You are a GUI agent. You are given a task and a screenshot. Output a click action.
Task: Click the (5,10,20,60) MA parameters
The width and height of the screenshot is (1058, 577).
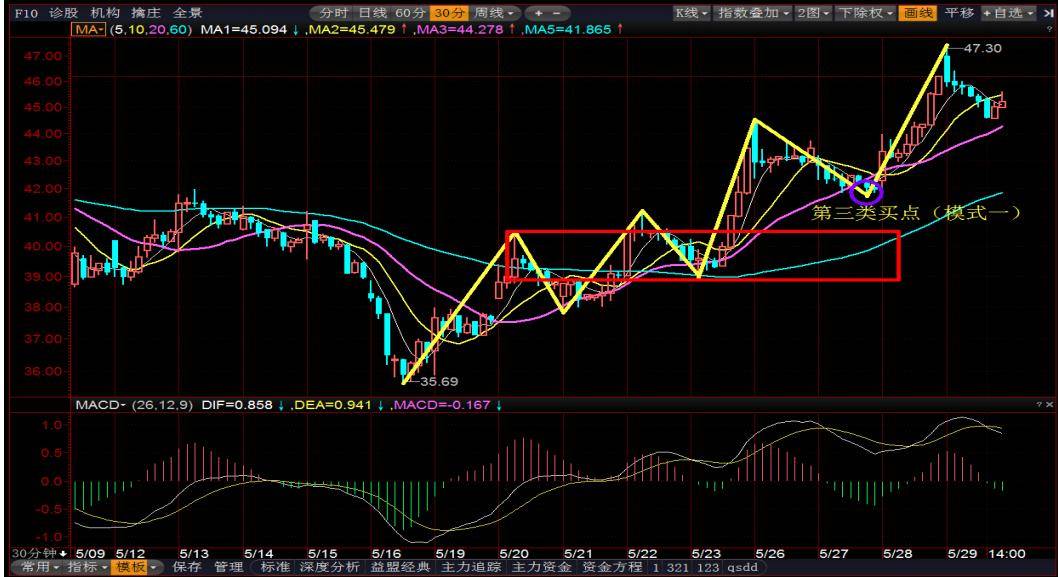[150, 30]
